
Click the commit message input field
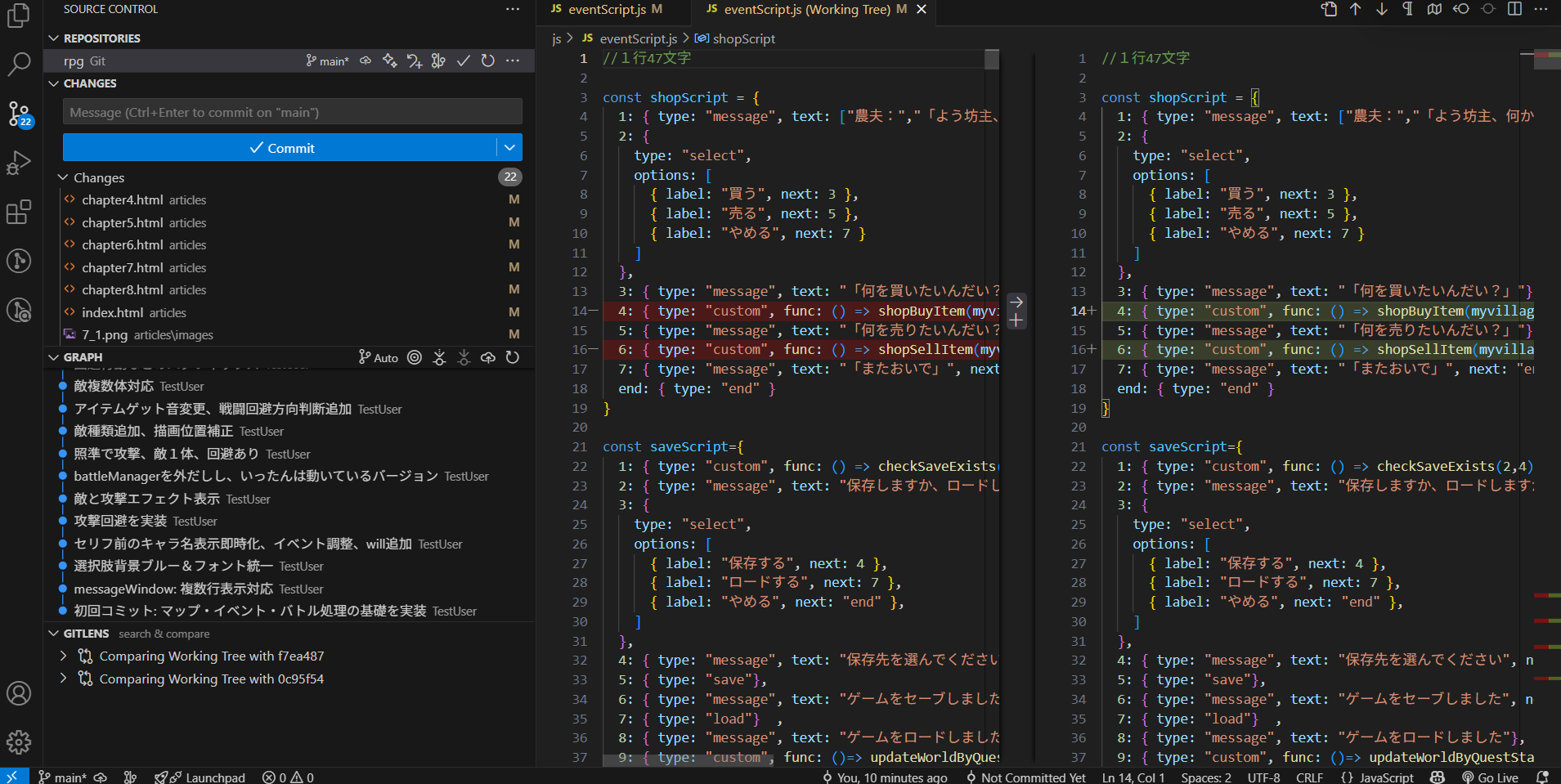292,113
